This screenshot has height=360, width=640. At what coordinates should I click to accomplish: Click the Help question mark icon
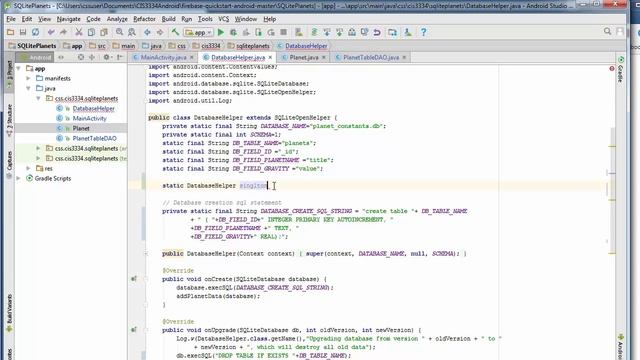[x=423, y=32]
